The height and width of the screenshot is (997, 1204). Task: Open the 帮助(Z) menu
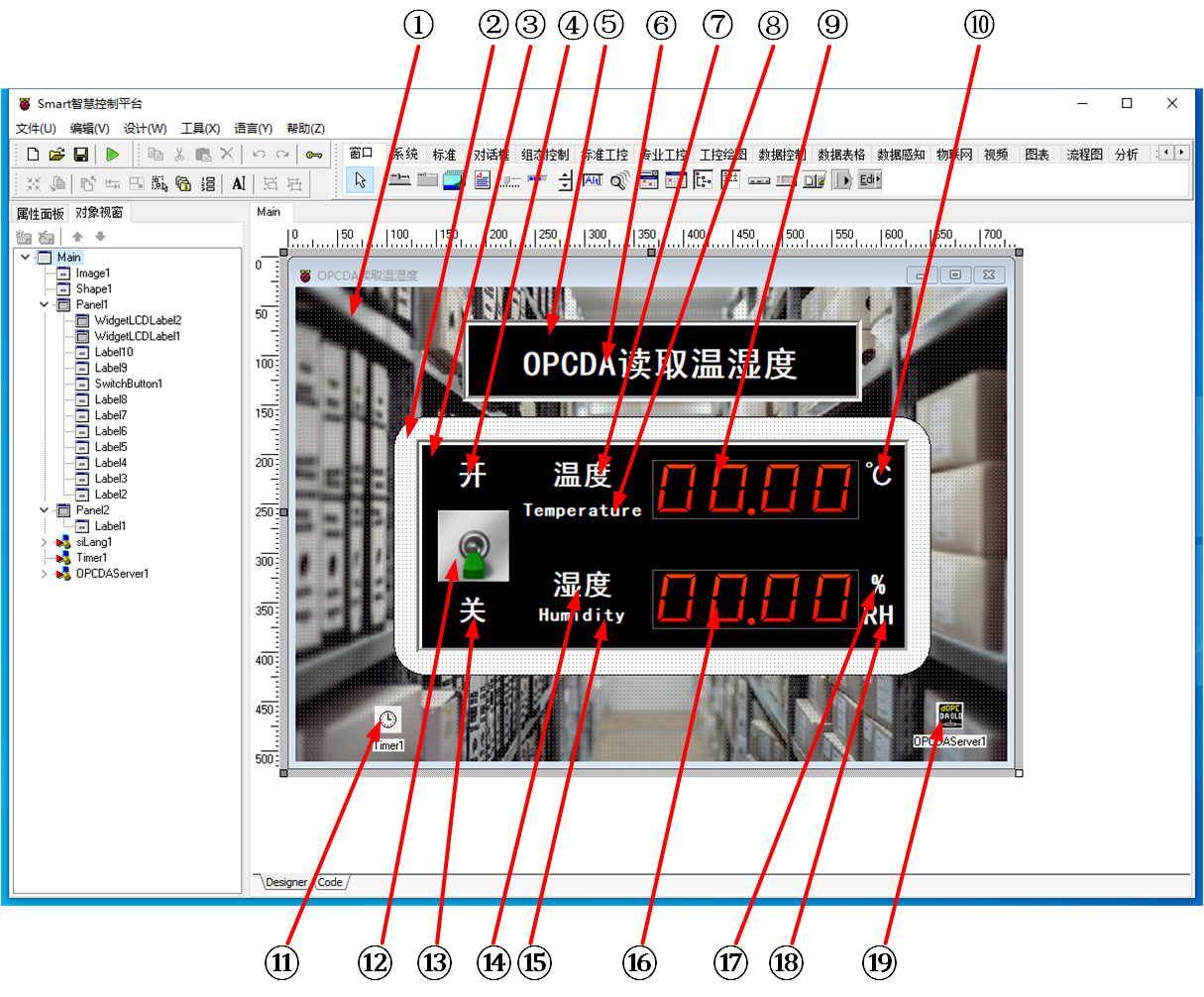tap(306, 129)
